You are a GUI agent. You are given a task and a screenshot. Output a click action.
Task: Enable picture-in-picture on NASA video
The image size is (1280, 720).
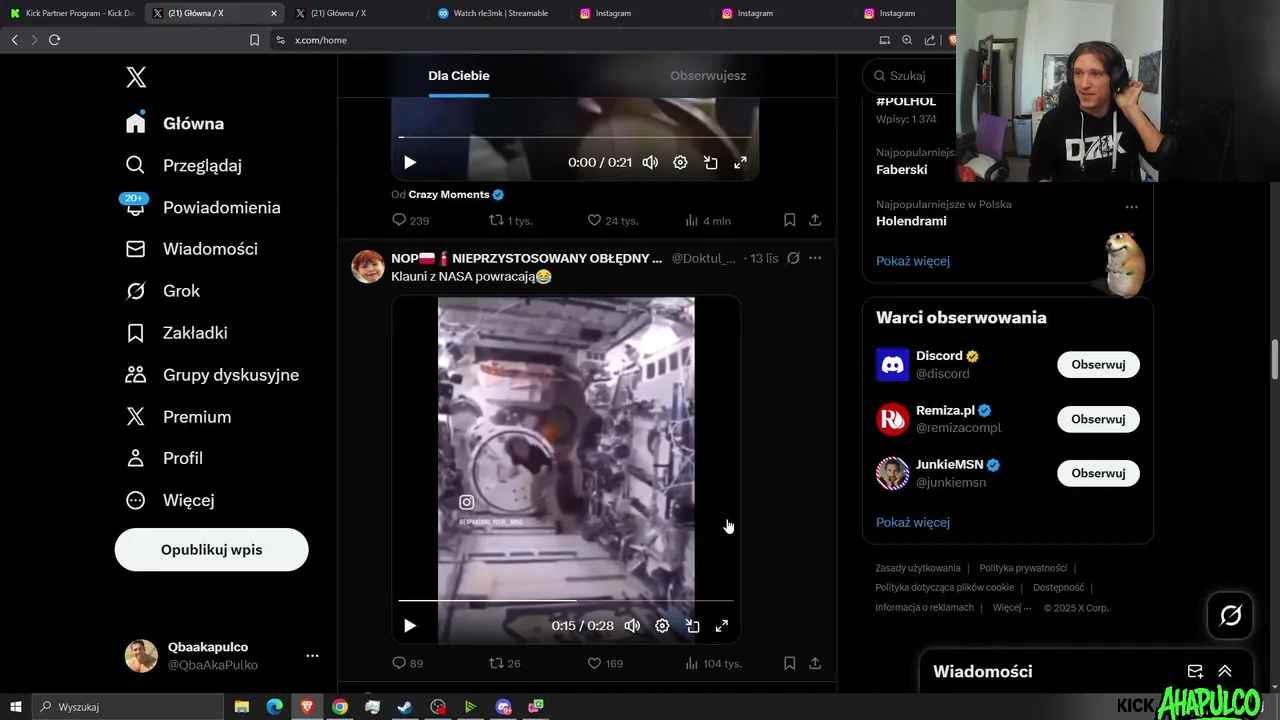pos(692,625)
